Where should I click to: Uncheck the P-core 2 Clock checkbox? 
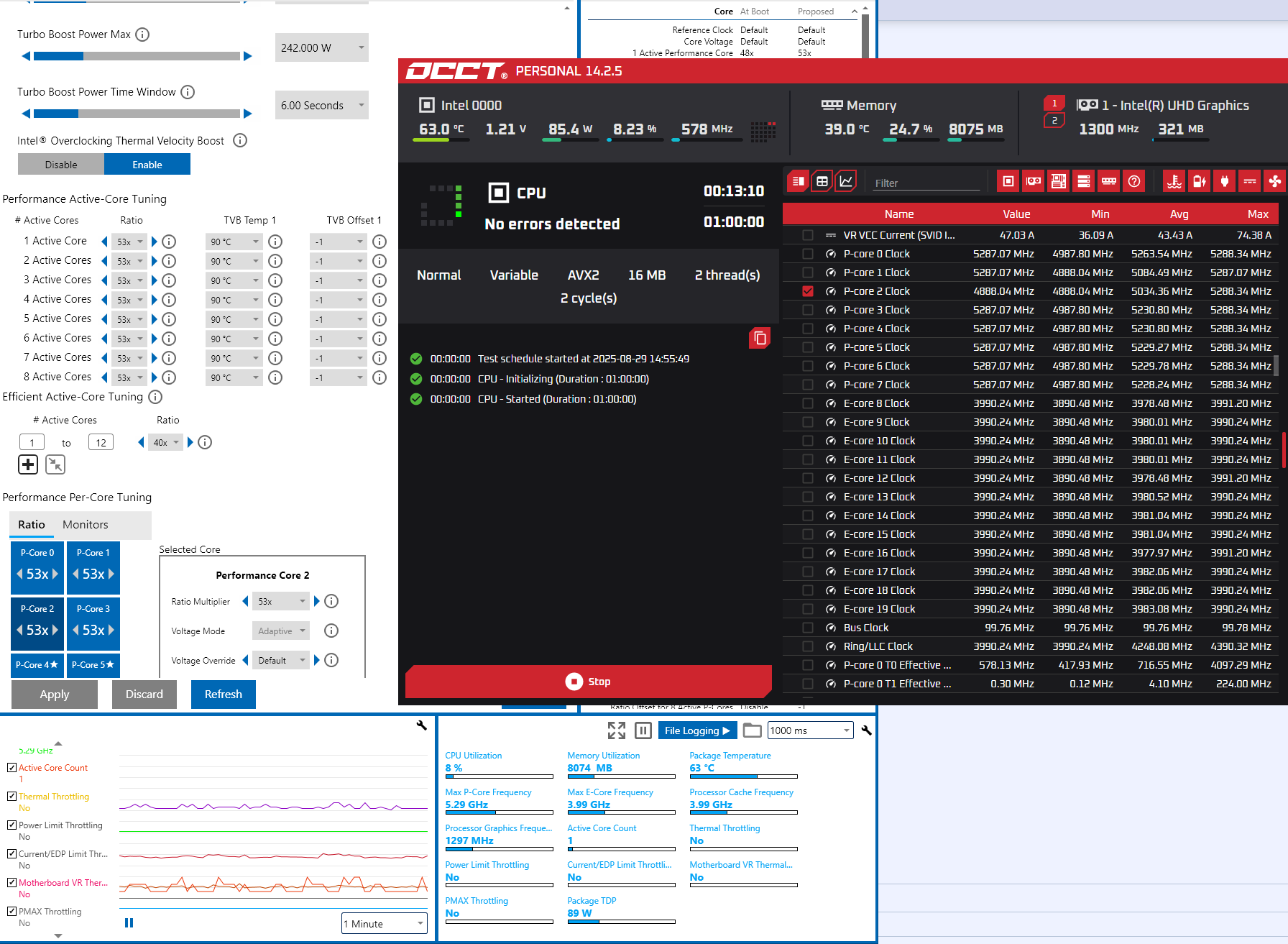click(808, 291)
